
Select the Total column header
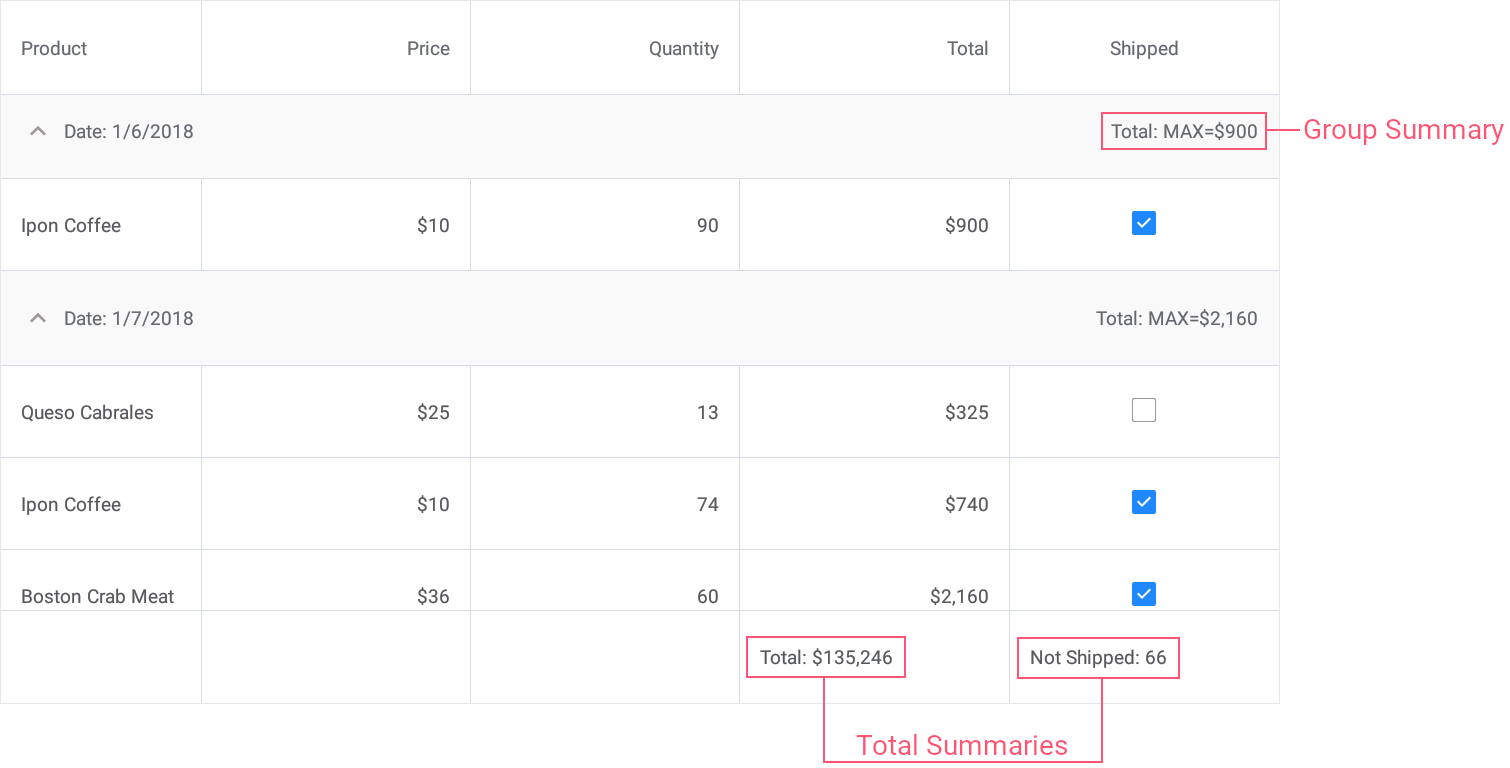pyautogui.click(x=967, y=48)
